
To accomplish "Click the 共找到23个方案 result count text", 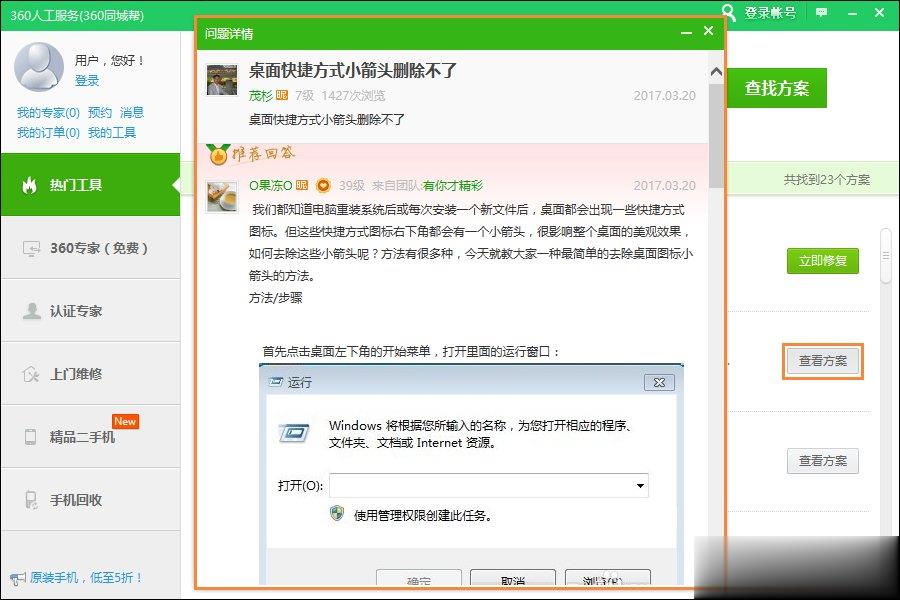I will 827,180.
